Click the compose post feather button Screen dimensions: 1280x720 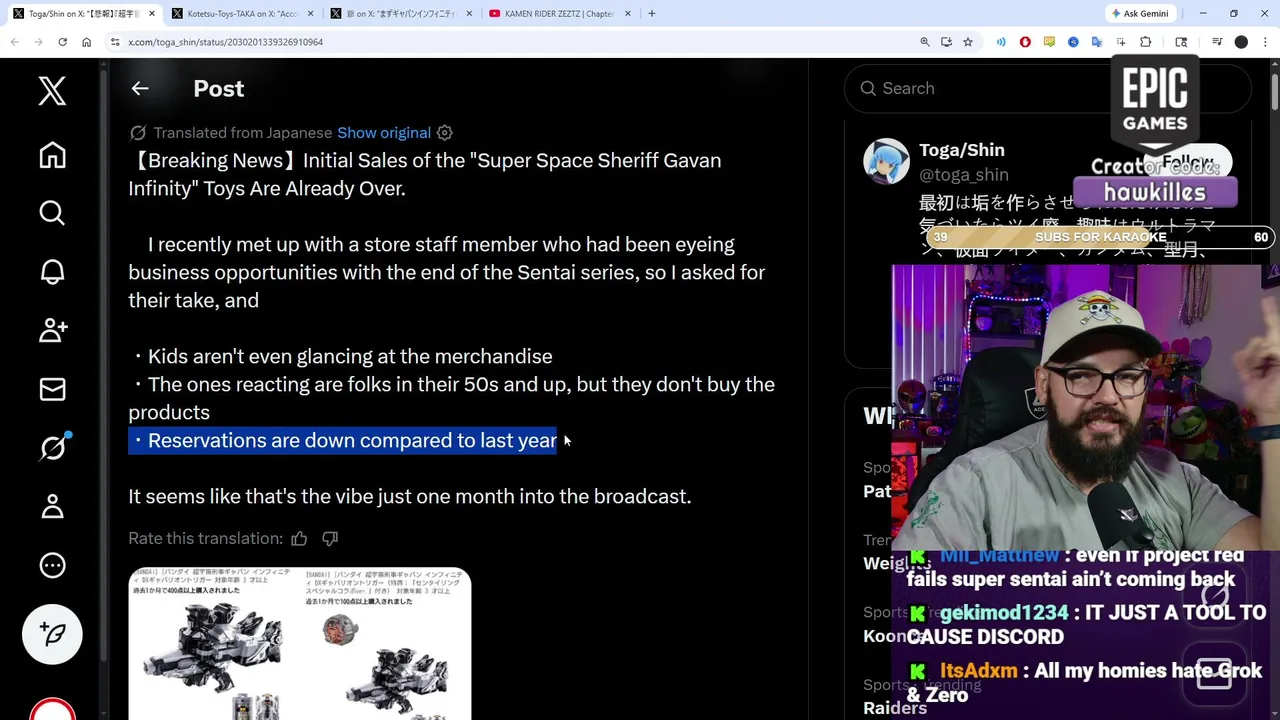(52, 634)
